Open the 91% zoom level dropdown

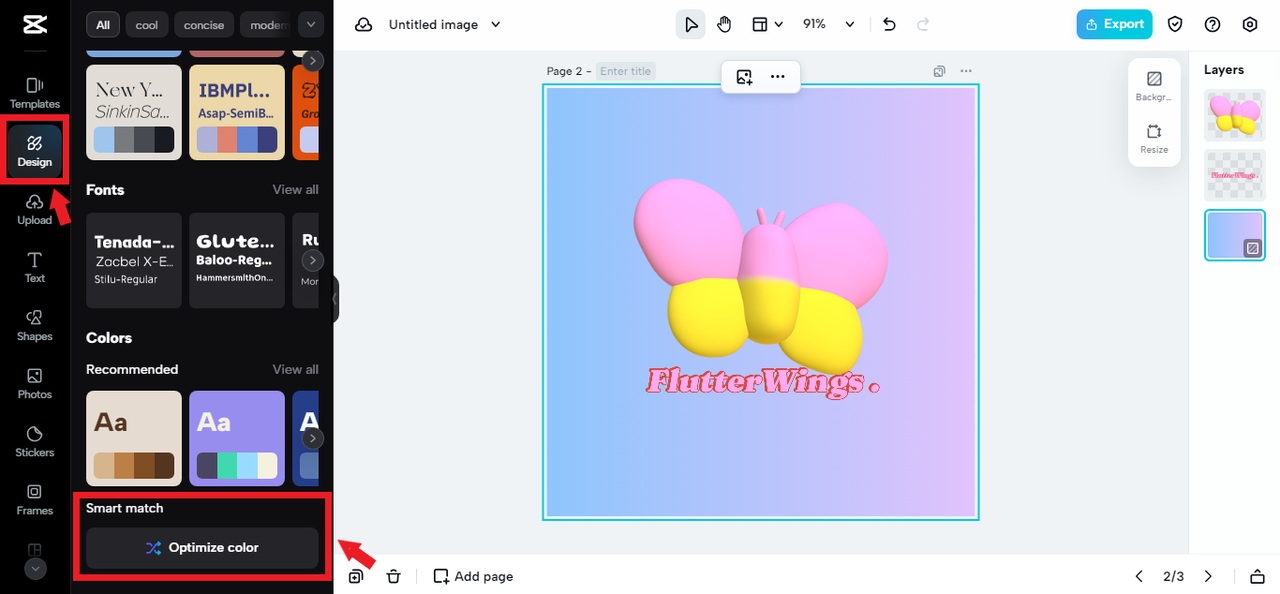pos(829,24)
